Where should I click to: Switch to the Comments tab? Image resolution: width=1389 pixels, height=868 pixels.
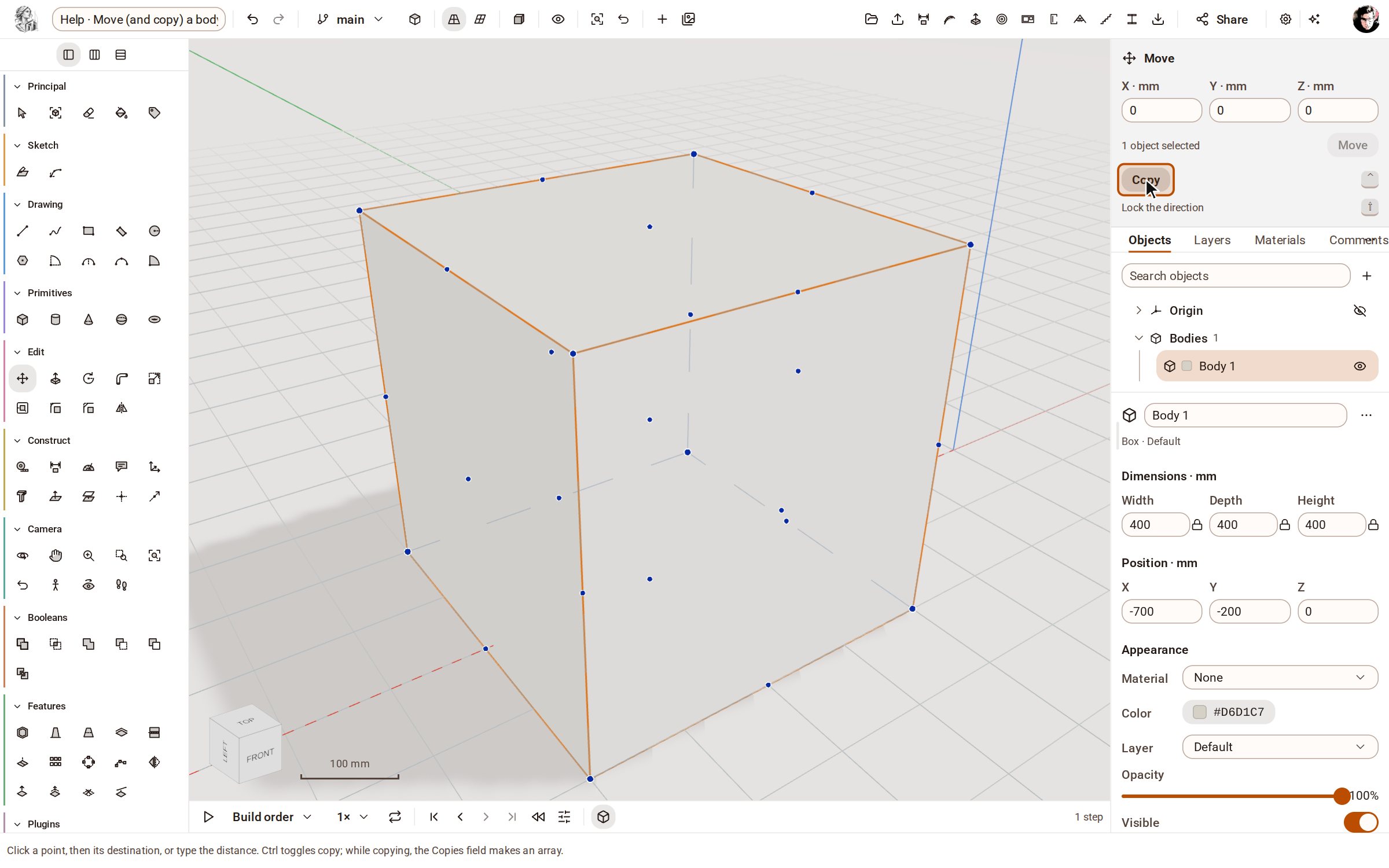[1358, 240]
